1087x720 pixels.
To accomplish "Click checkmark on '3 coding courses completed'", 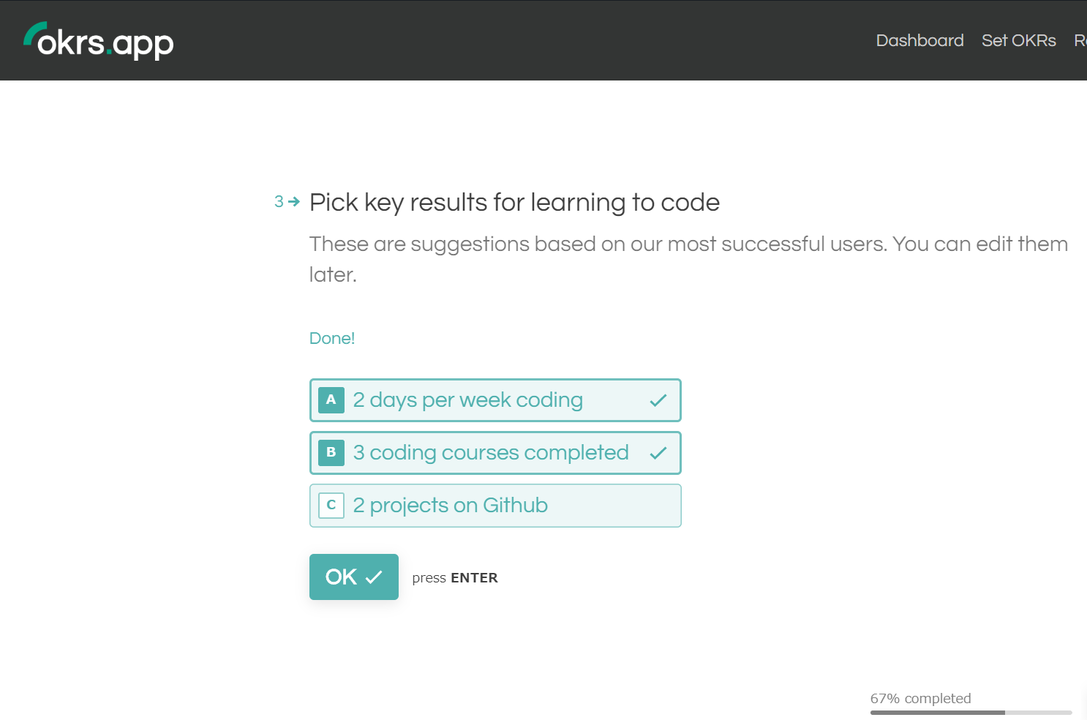I will coord(658,453).
